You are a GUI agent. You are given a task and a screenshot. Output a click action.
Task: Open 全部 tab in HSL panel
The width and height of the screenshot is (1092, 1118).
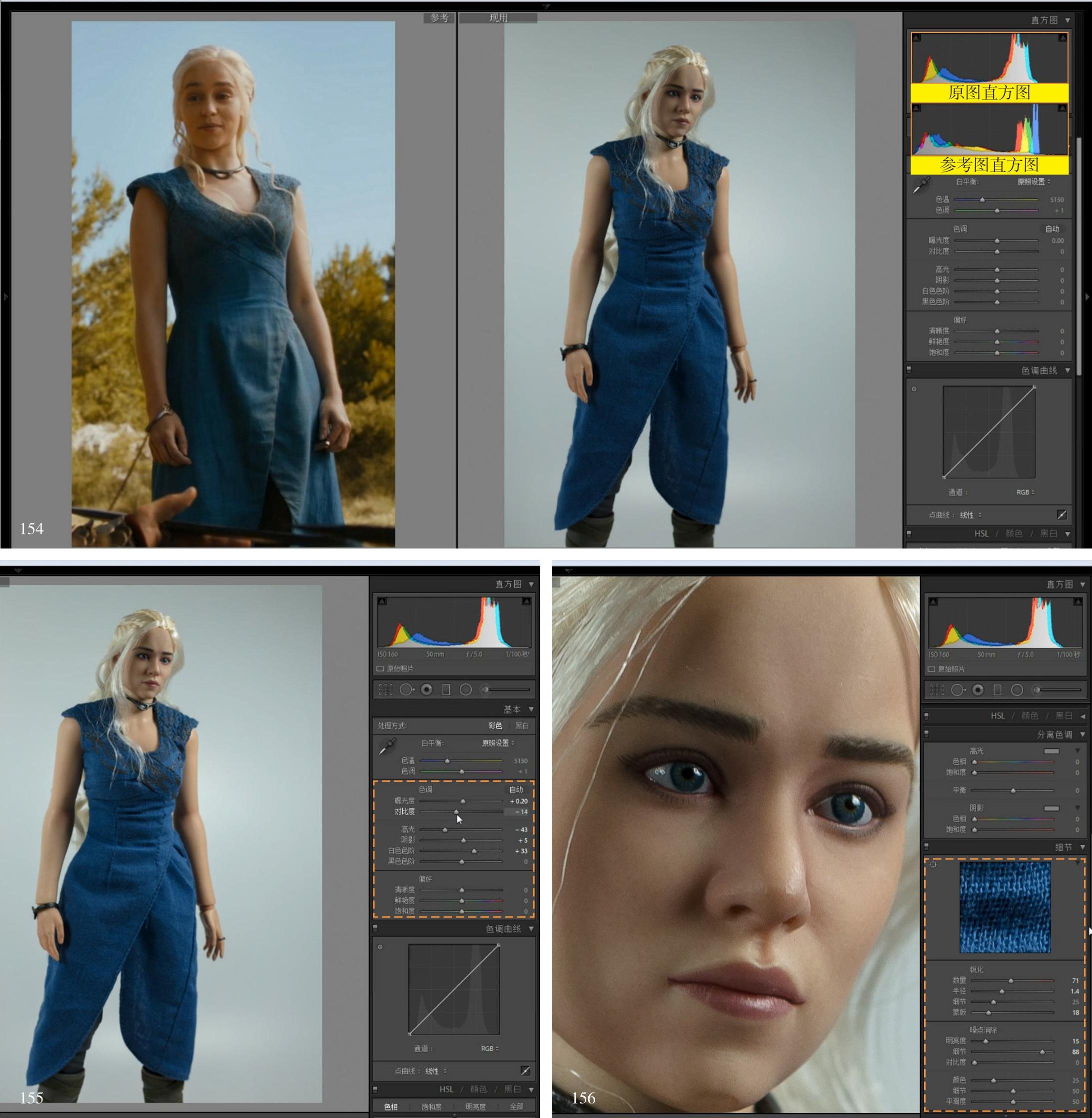[517, 1106]
